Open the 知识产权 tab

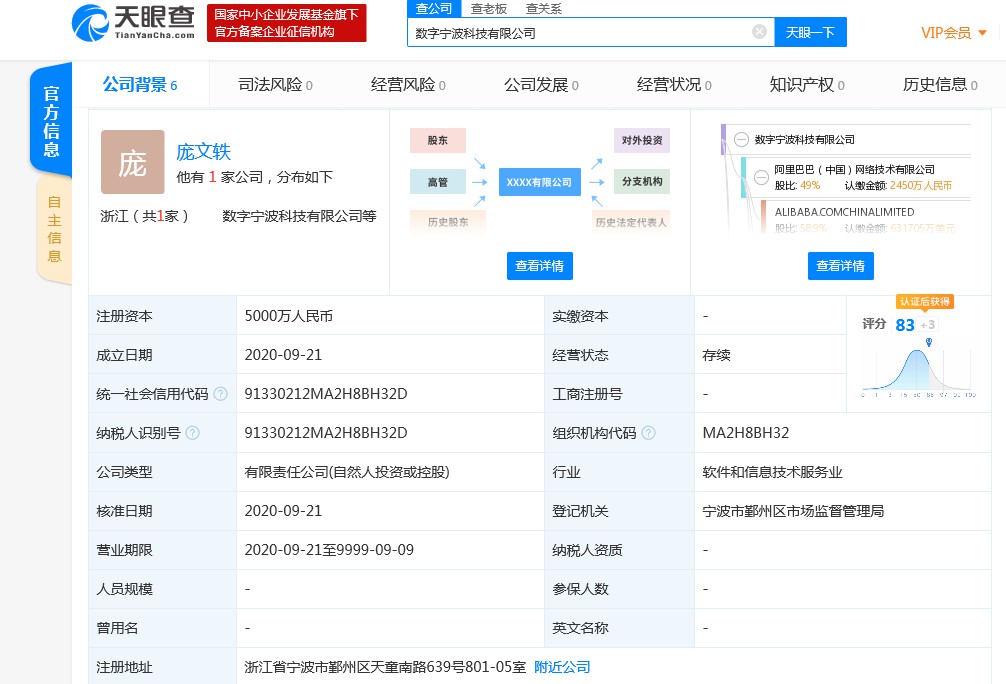coord(806,85)
